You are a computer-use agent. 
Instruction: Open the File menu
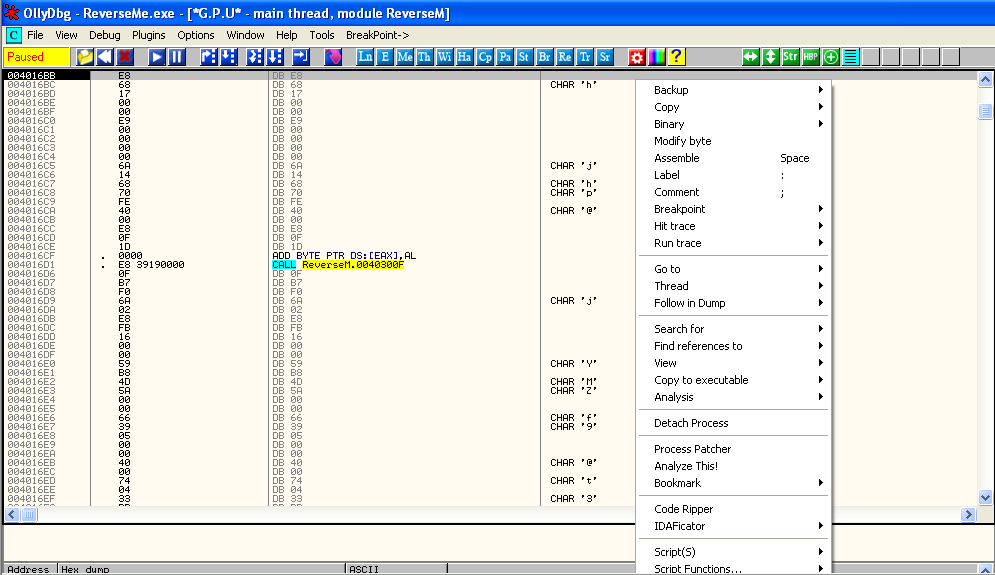(x=36, y=36)
